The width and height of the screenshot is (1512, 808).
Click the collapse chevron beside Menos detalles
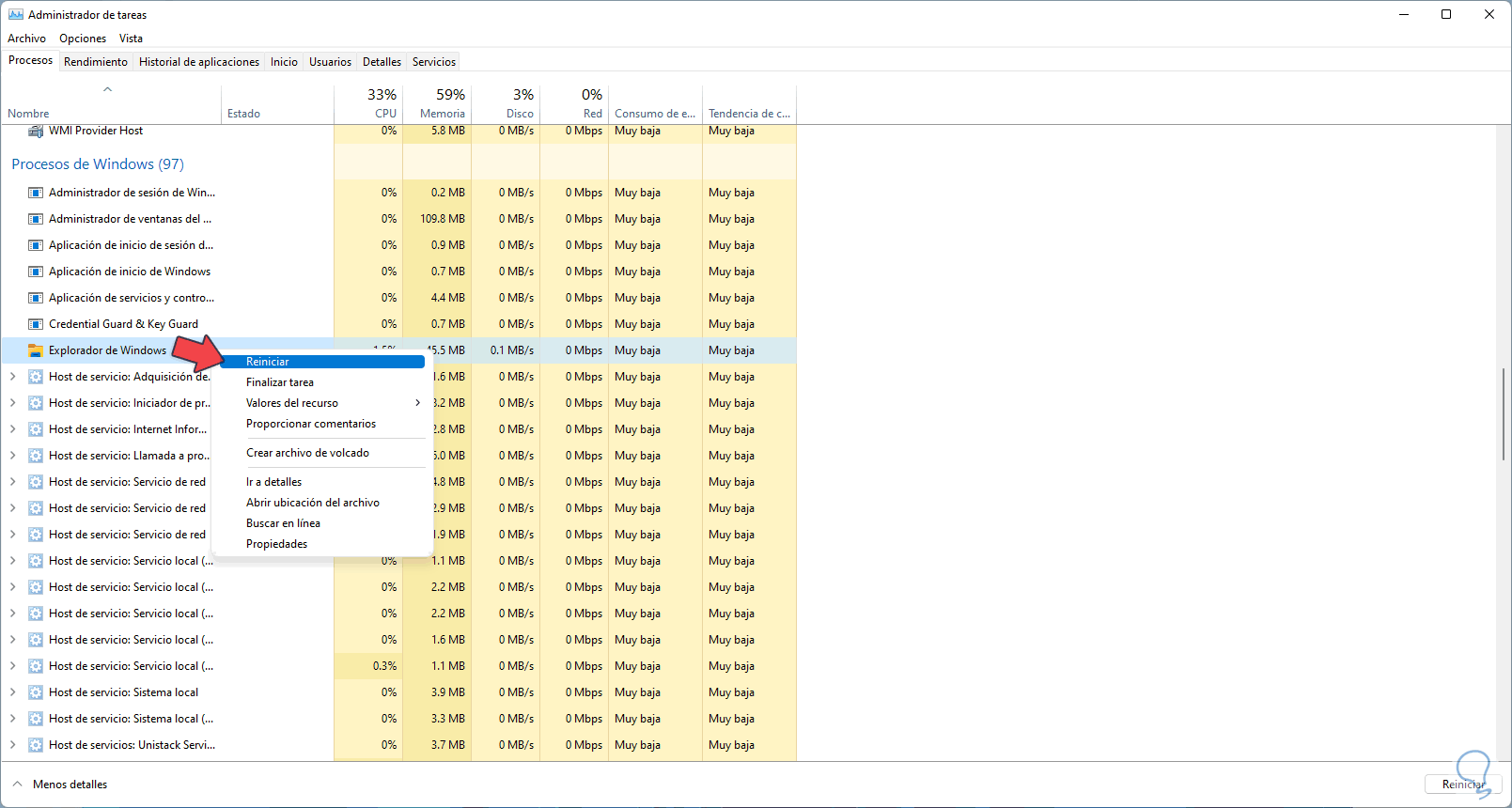pyautogui.click(x=17, y=784)
